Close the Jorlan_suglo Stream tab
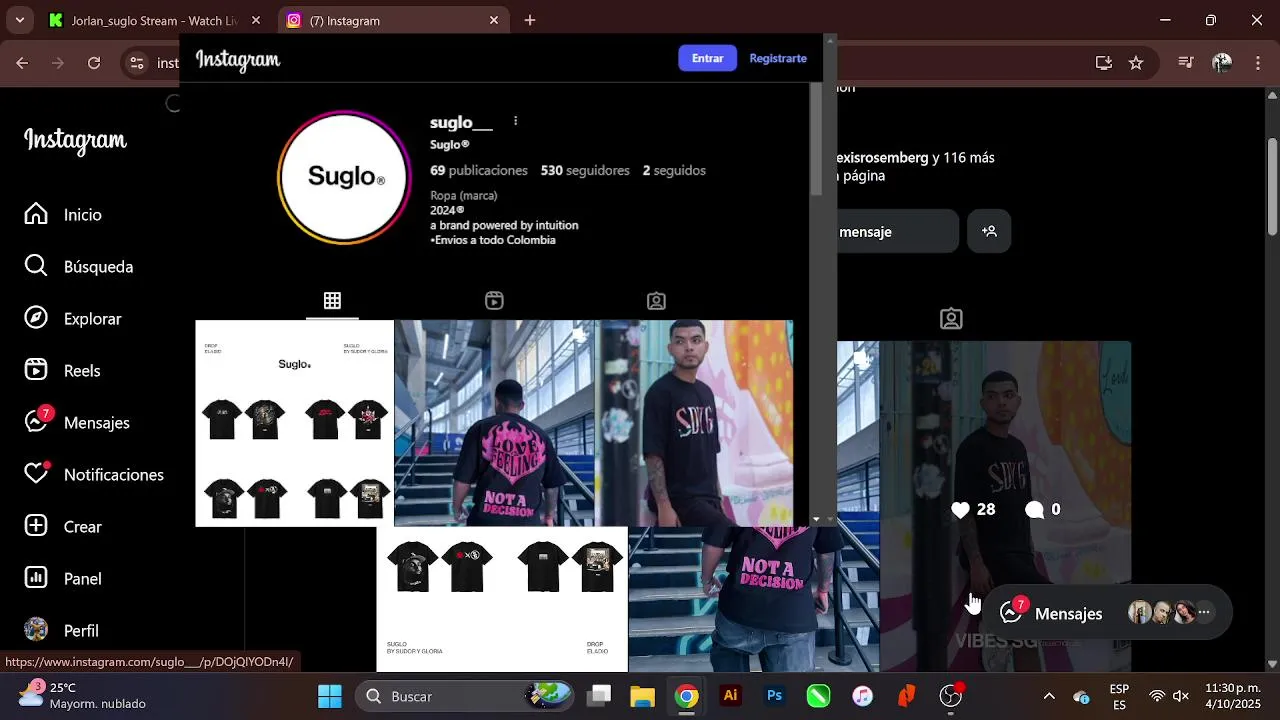The width and height of the screenshot is (1280, 720). click(x=256, y=20)
